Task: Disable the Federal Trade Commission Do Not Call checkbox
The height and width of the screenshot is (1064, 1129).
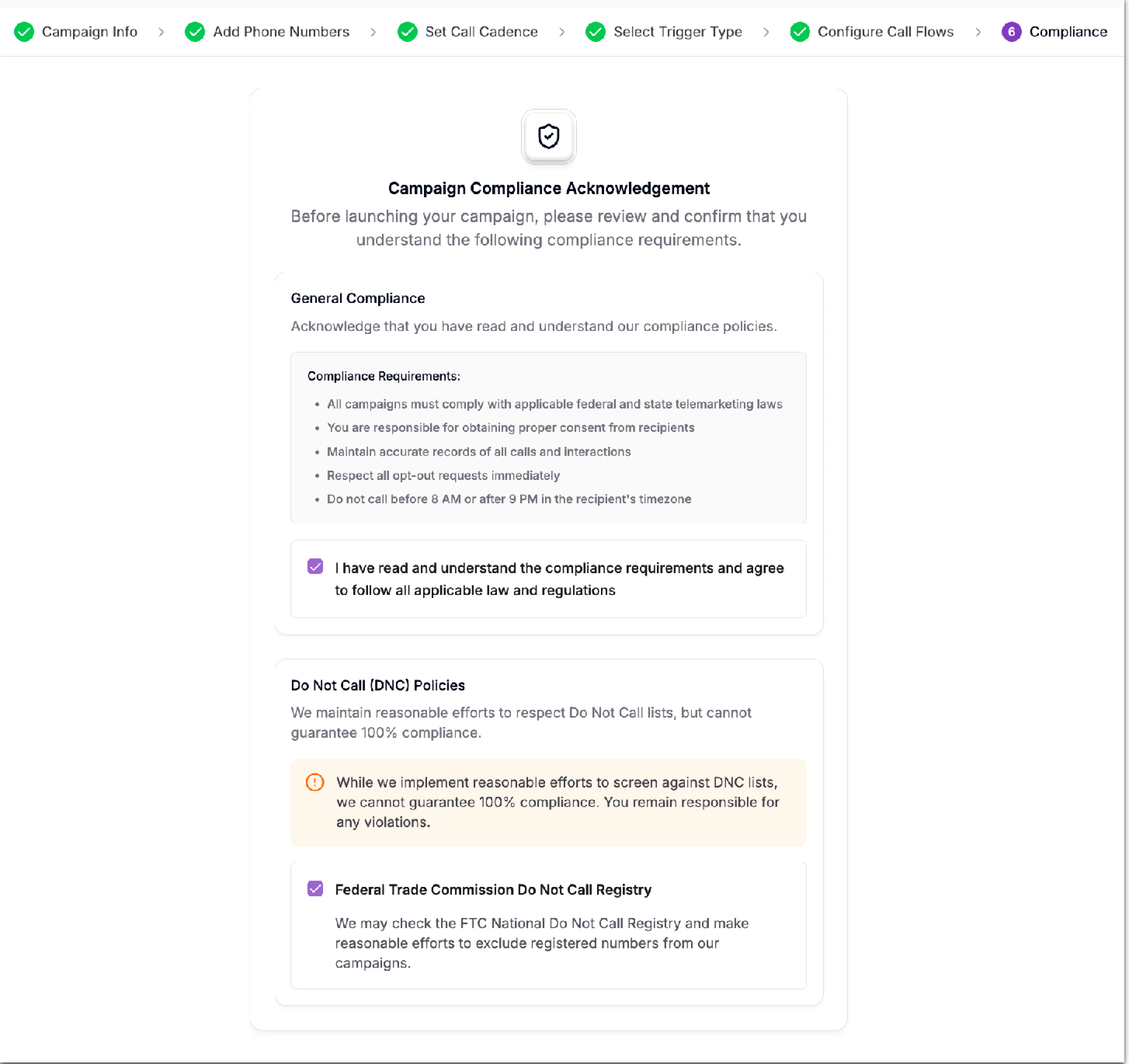Action: coord(315,888)
